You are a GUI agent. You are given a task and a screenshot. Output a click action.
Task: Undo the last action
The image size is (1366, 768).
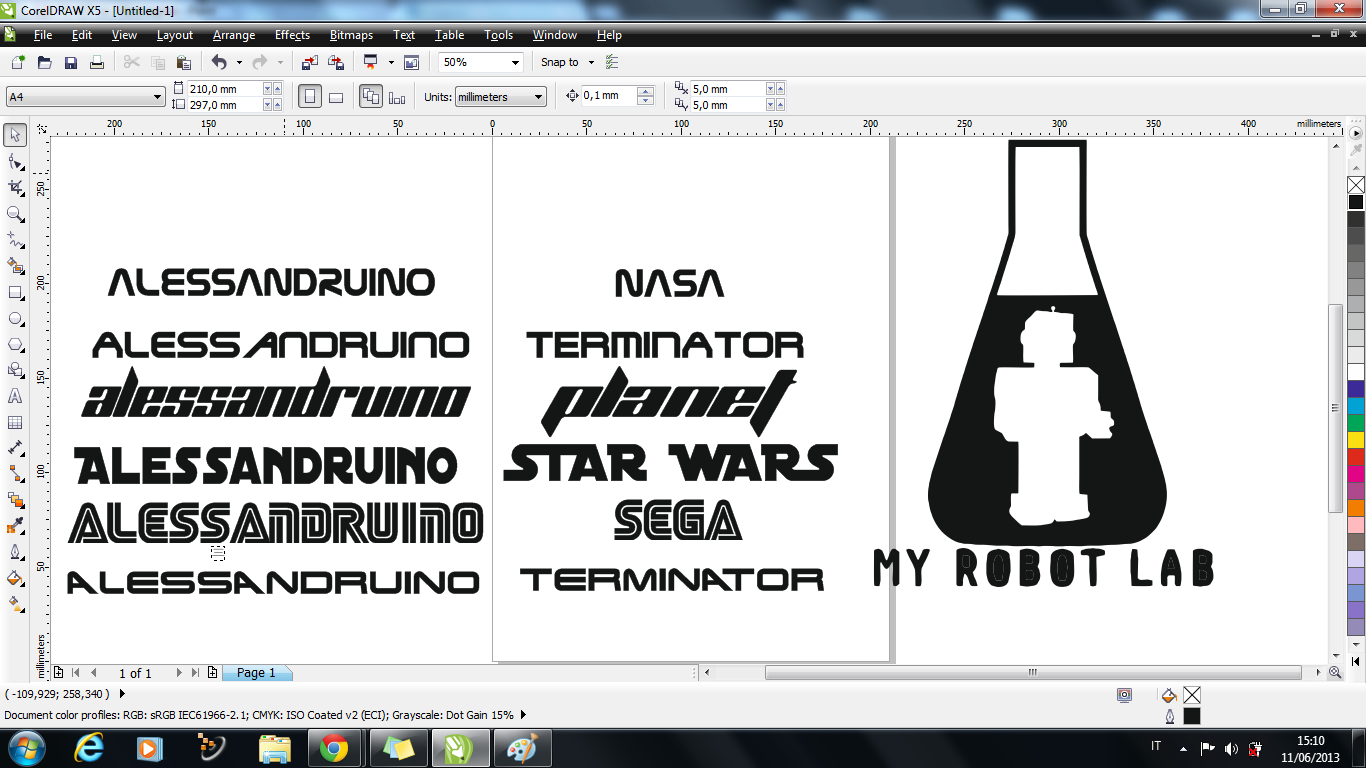pos(219,62)
